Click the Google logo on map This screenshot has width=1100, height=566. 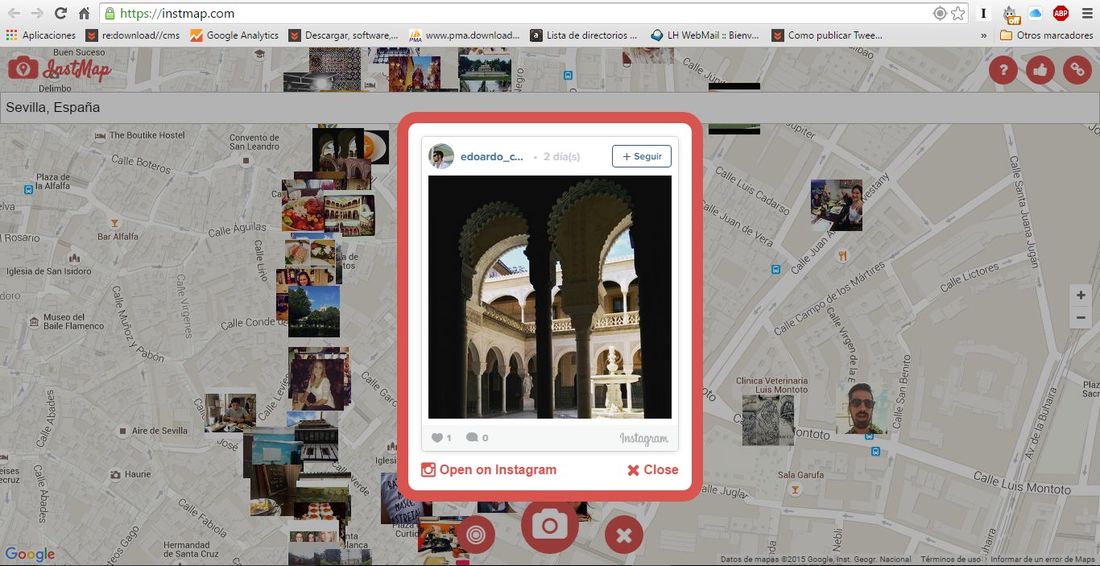(x=29, y=554)
